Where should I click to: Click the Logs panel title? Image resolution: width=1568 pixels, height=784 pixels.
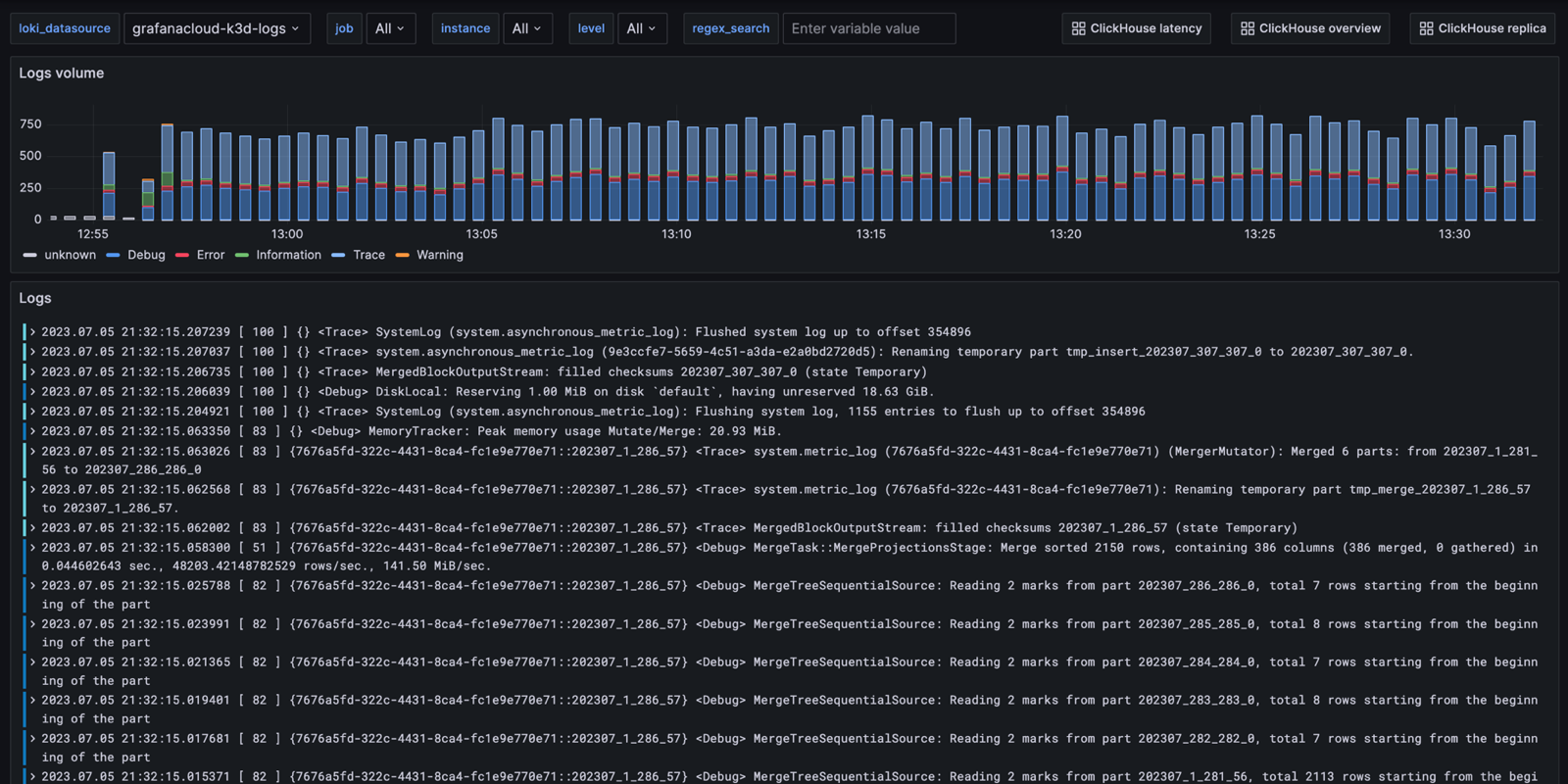[35, 298]
